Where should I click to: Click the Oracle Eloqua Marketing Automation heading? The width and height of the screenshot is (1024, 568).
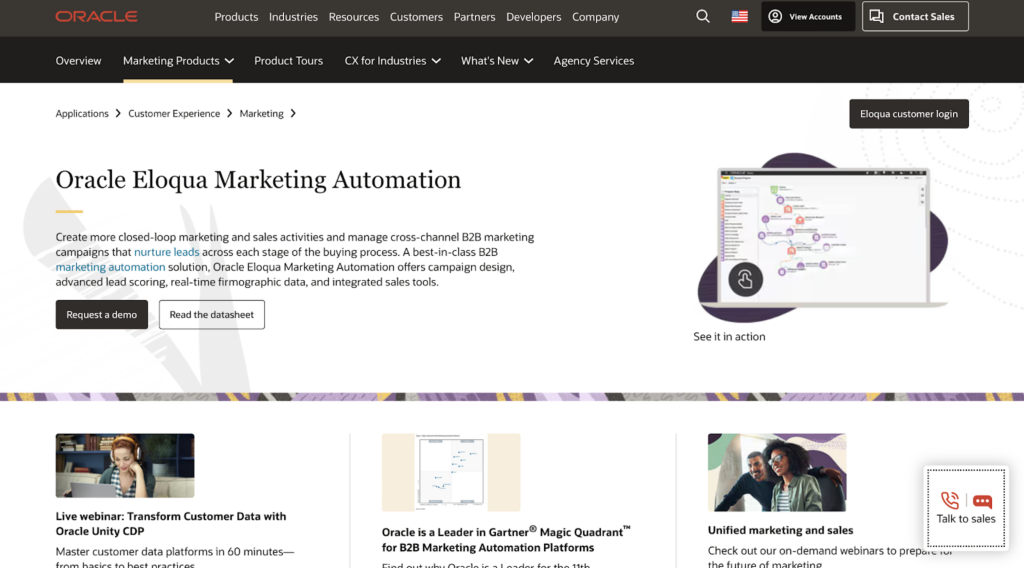(258, 180)
